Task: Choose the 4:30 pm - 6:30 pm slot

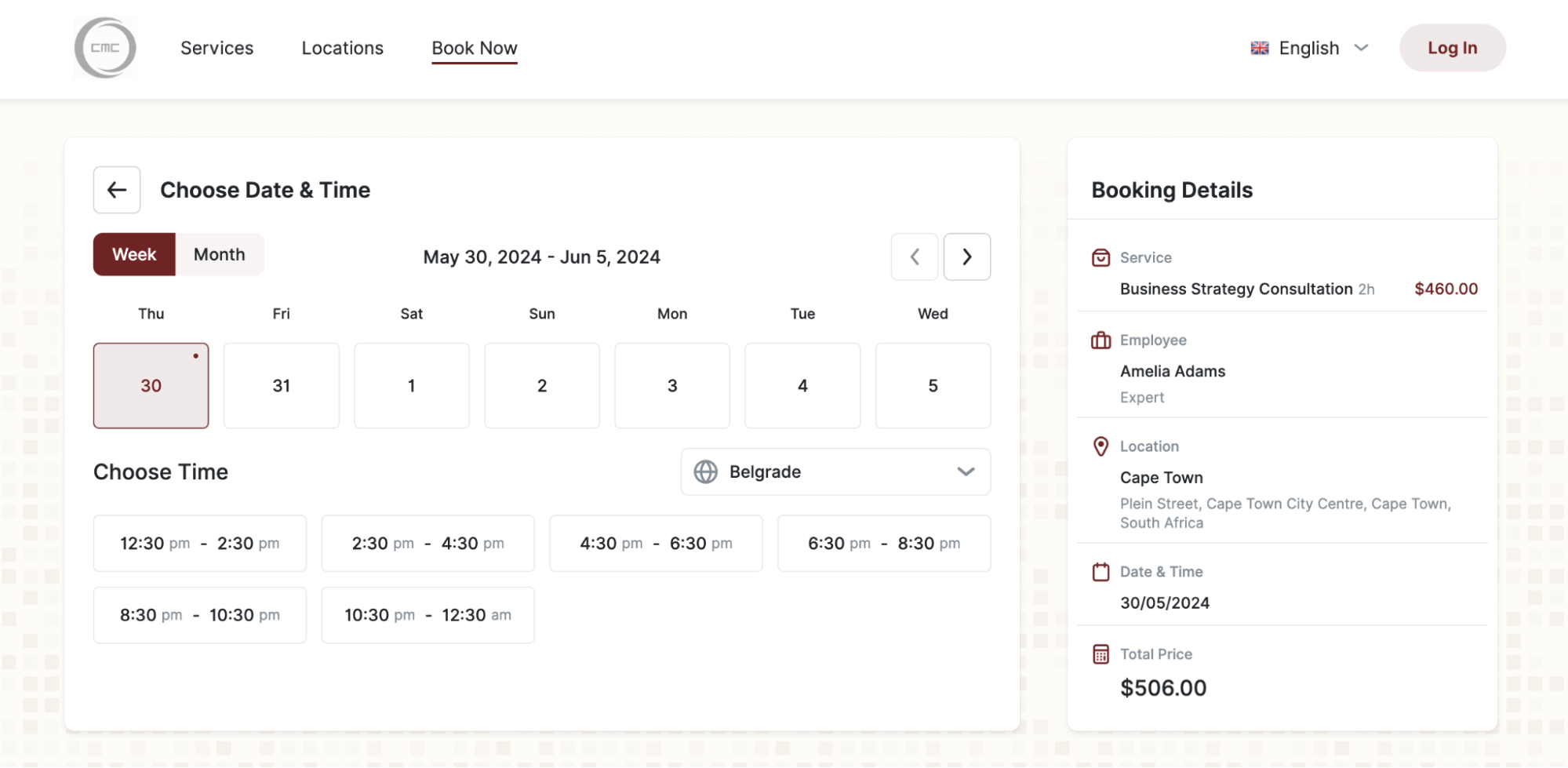Action: [656, 543]
